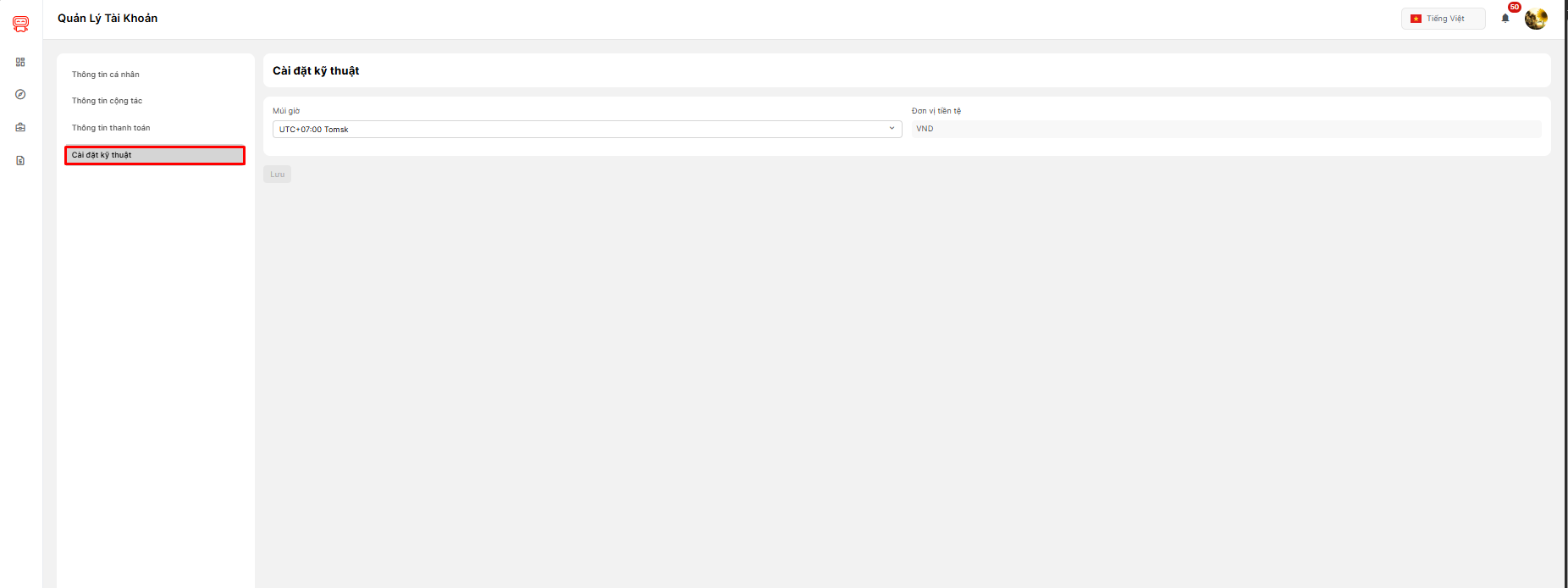Select the compass explore icon
The image size is (1568, 588).
[x=20, y=94]
